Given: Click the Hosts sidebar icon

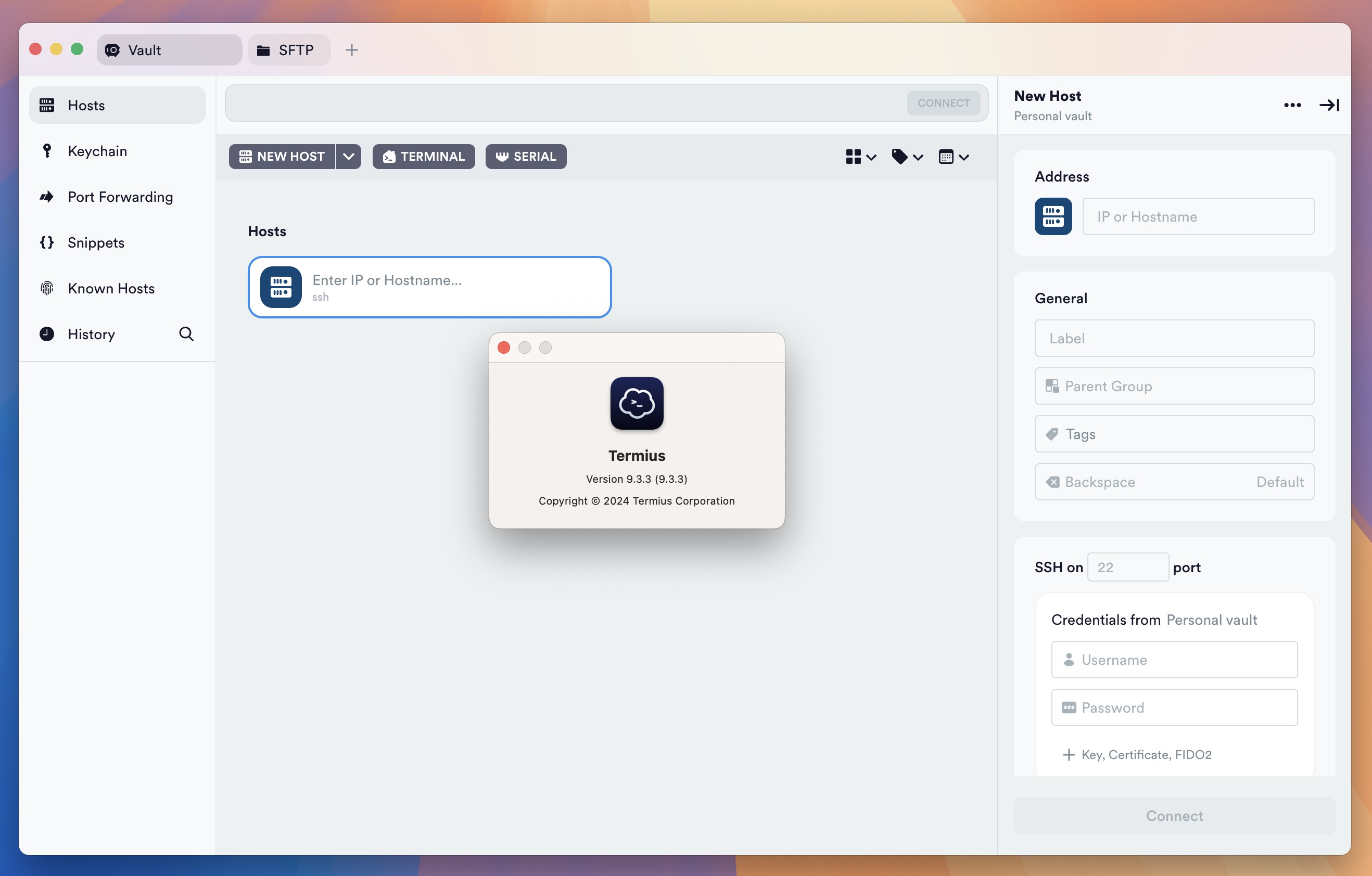Looking at the screenshot, I should [47, 104].
